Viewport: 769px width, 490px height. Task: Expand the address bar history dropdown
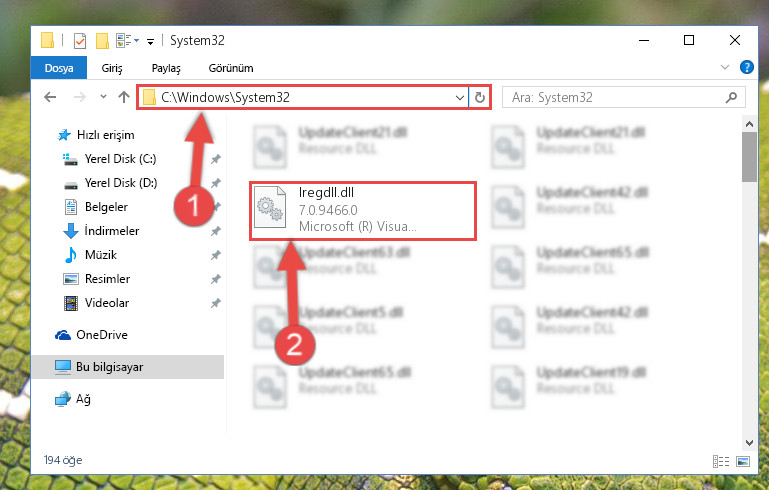tap(460, 97)
